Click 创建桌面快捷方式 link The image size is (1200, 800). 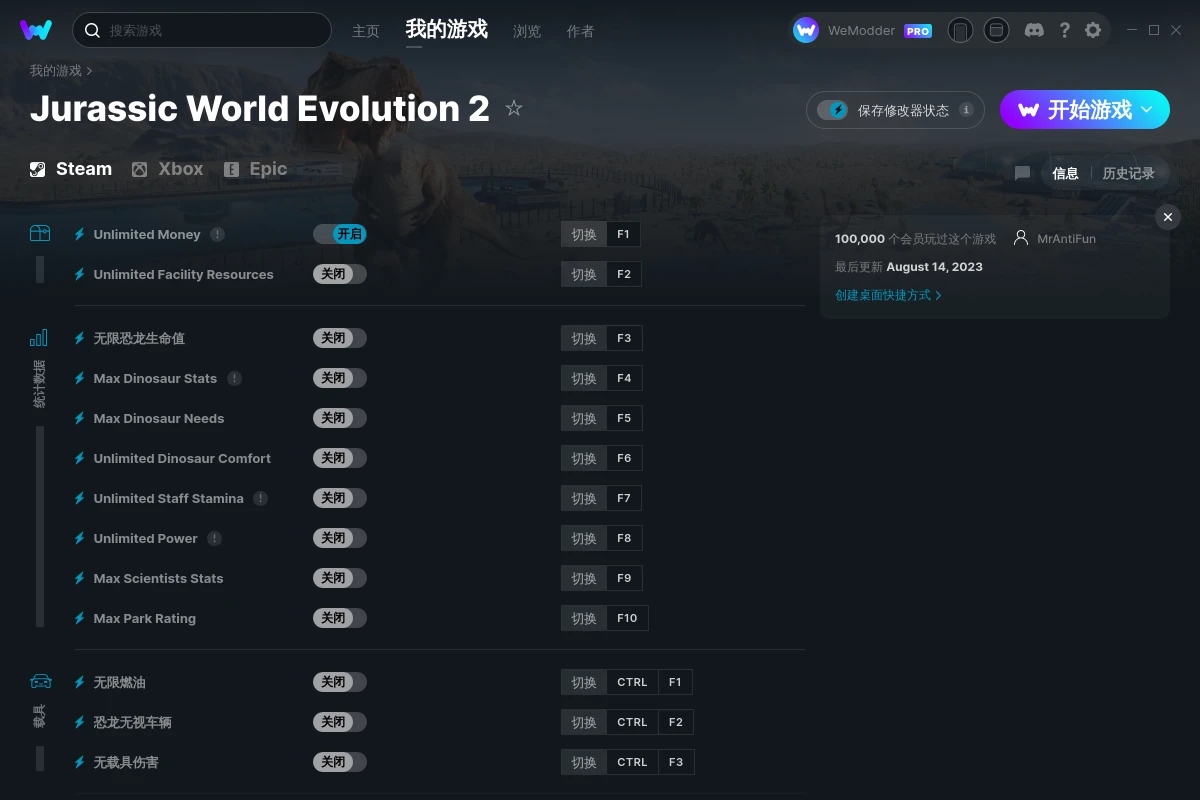pyautogui.click(x=888, y=295)
